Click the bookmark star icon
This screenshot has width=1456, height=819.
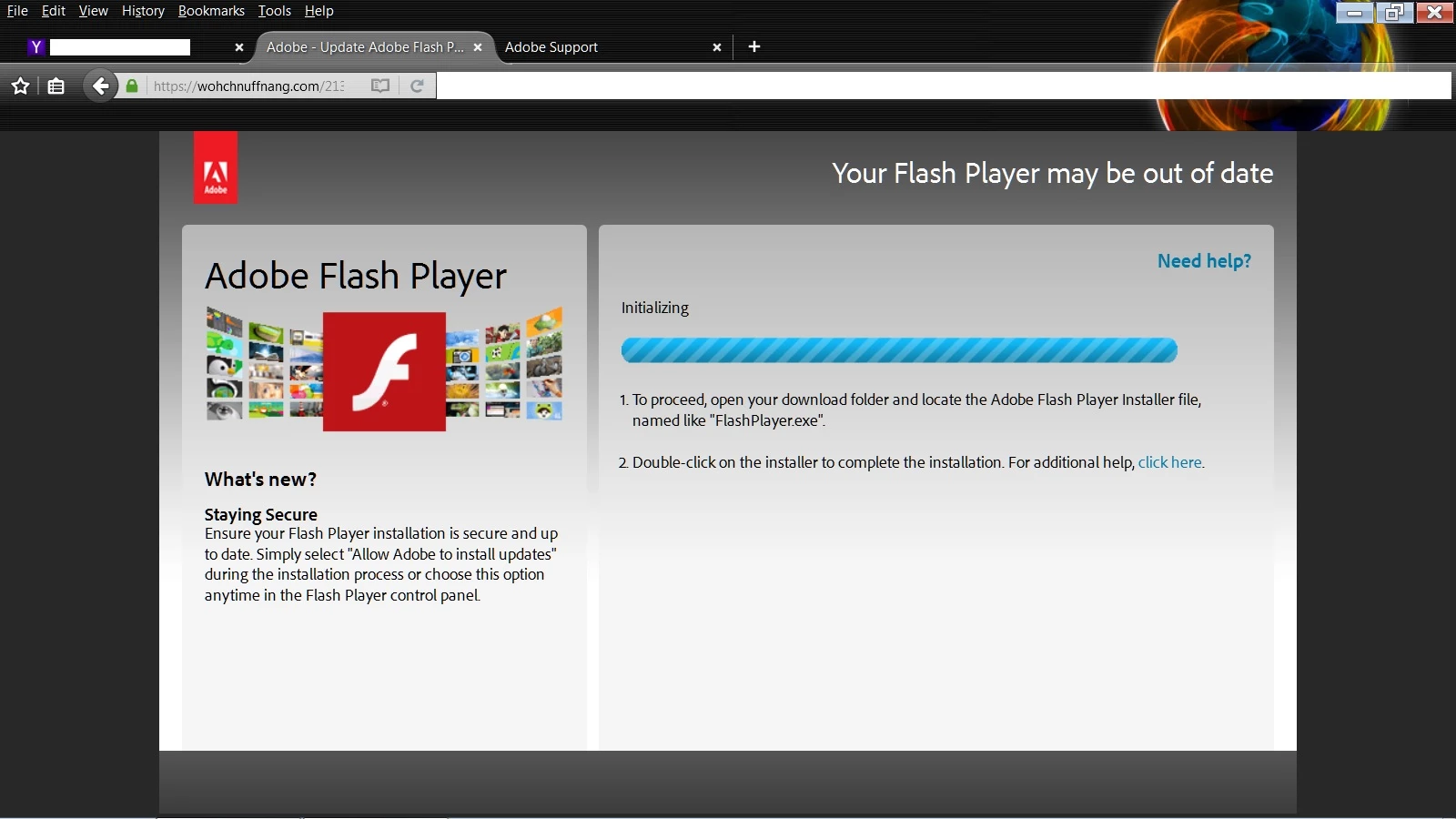tap(20, 86)
